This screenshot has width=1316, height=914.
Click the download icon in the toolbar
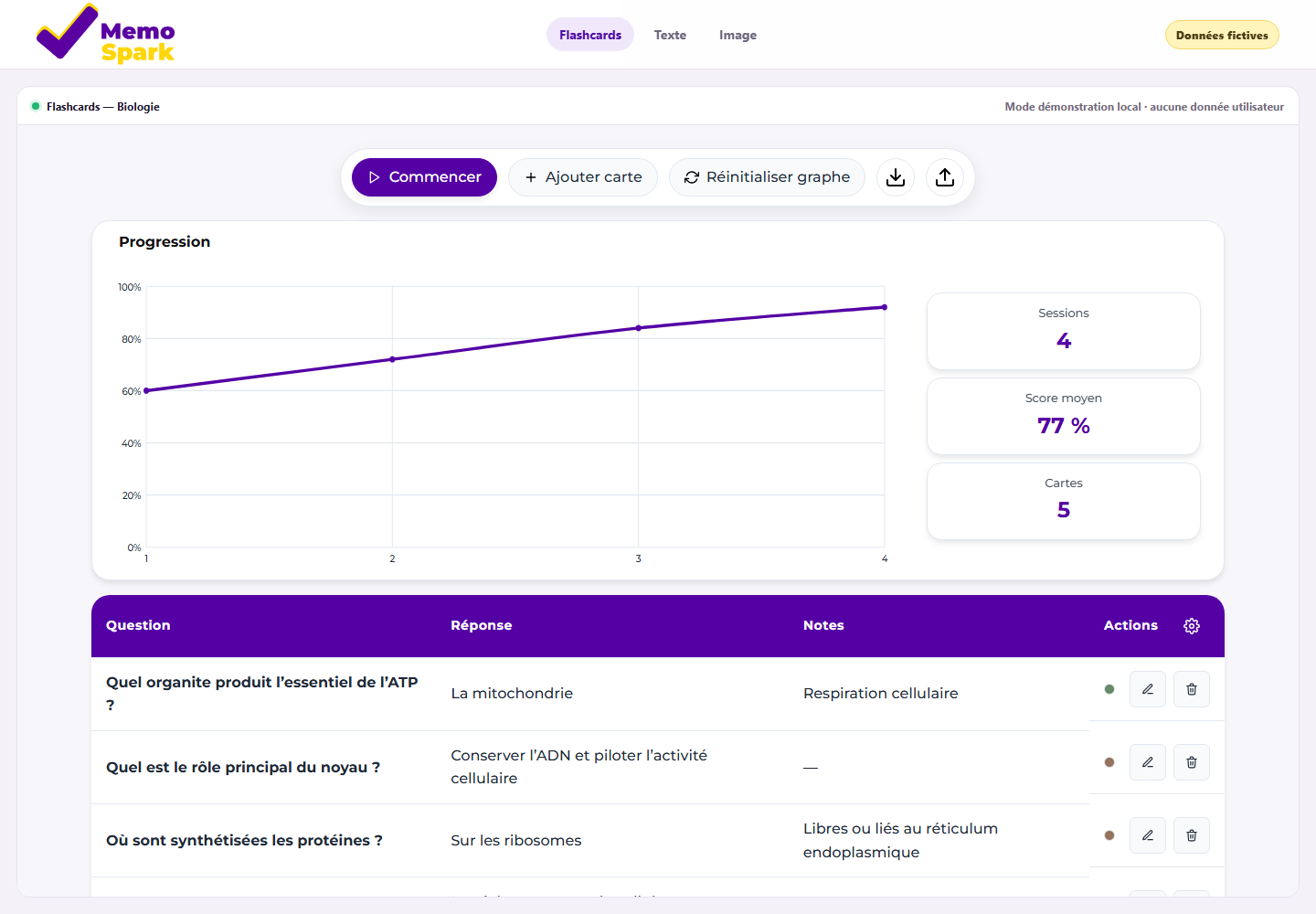point(896,177)
